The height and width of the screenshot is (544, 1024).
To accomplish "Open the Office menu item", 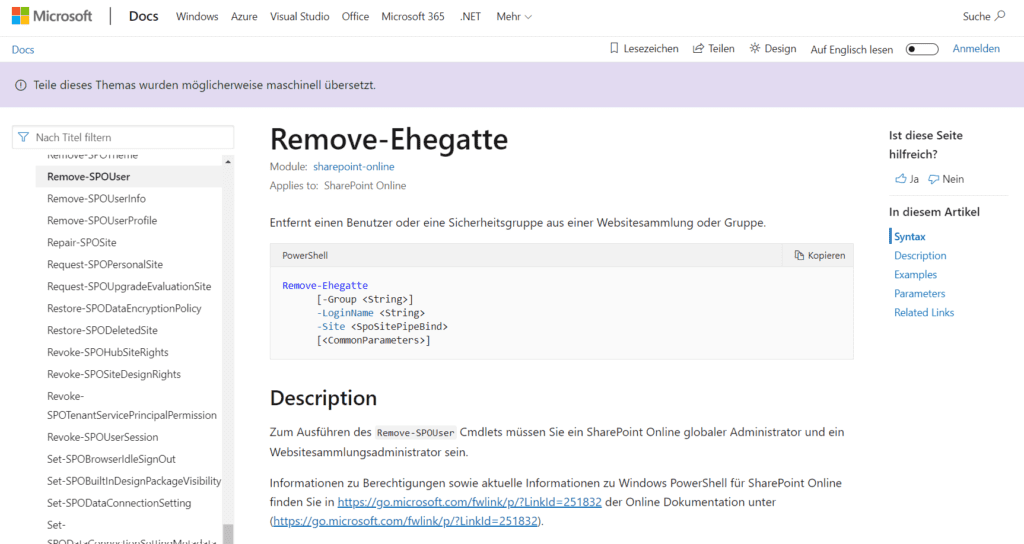I will [355, 16].
